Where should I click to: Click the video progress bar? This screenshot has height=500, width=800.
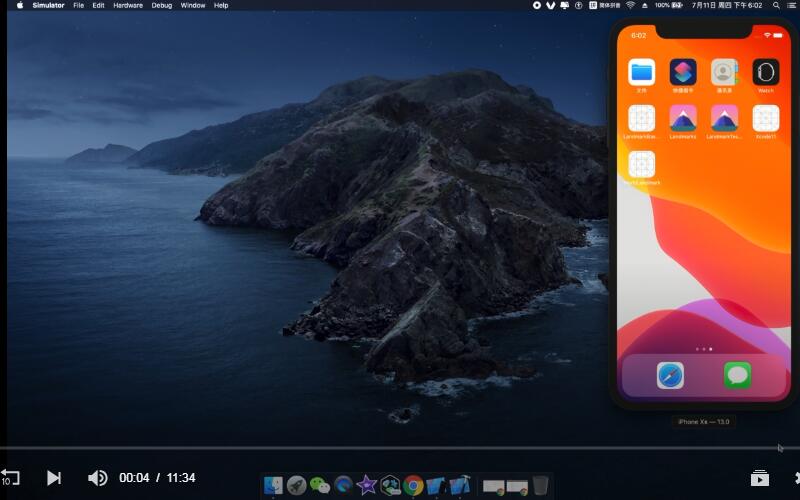tap(400, 448)
